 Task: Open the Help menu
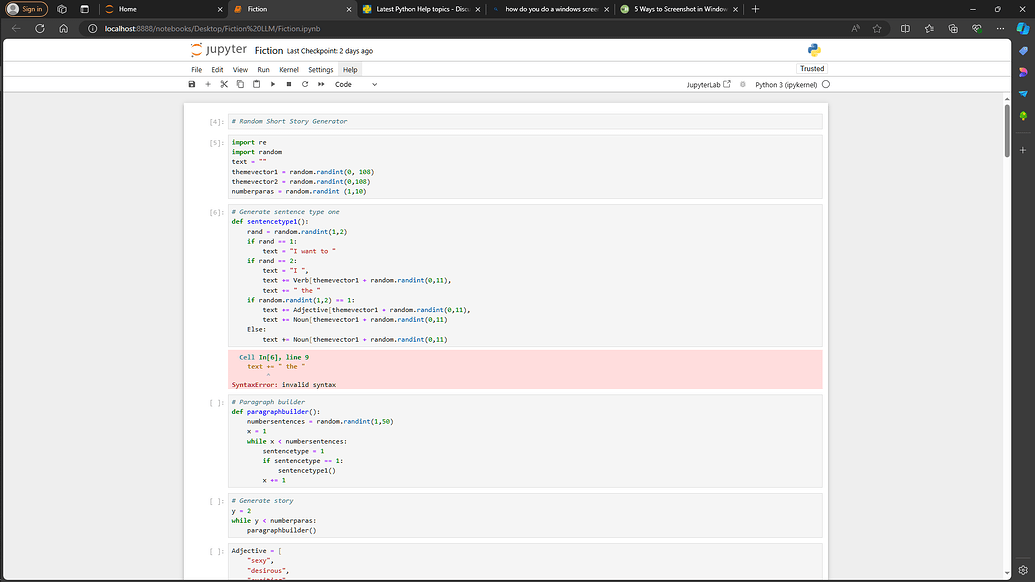350,69
